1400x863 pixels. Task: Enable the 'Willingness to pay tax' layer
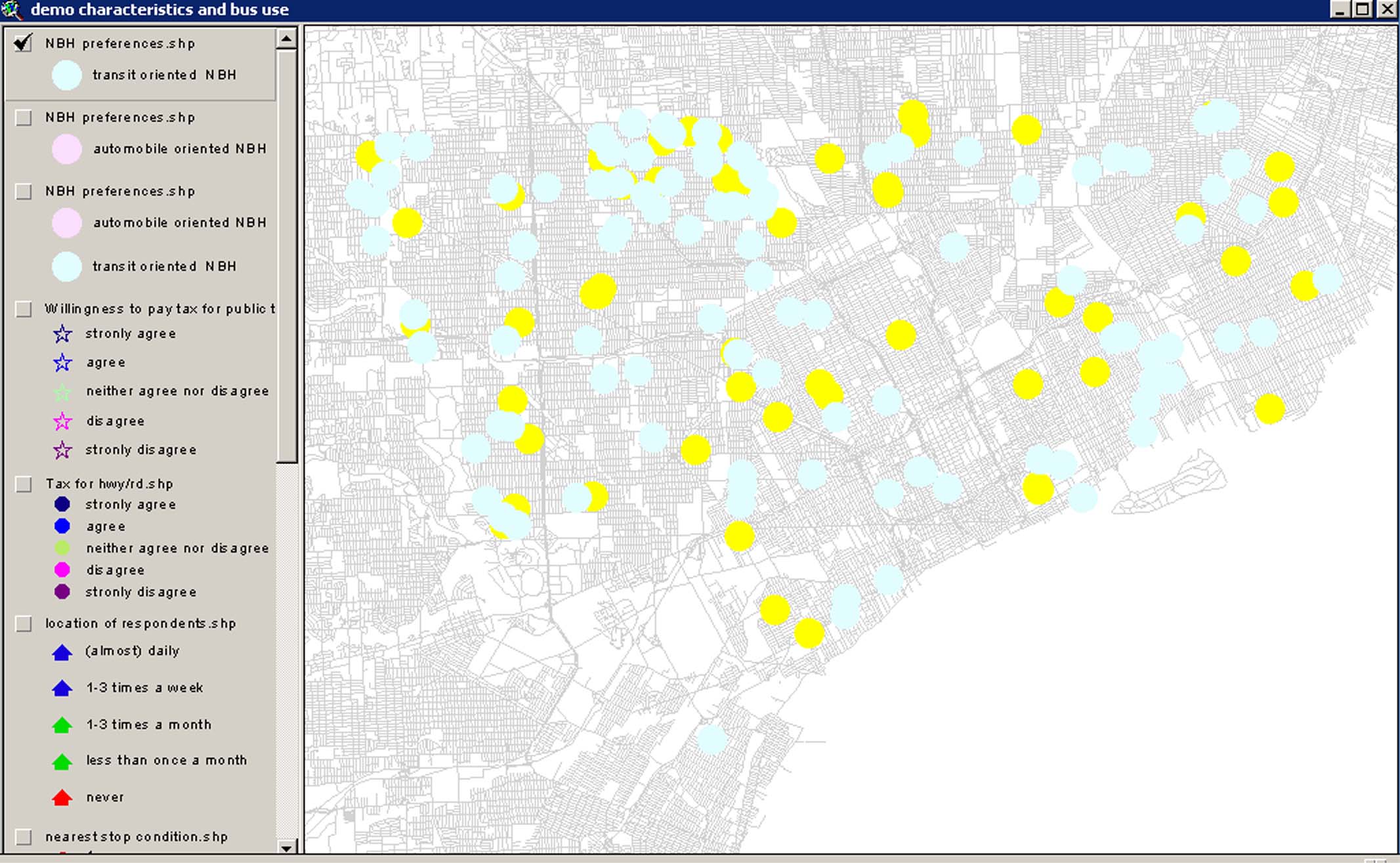[x=24, y=309]
